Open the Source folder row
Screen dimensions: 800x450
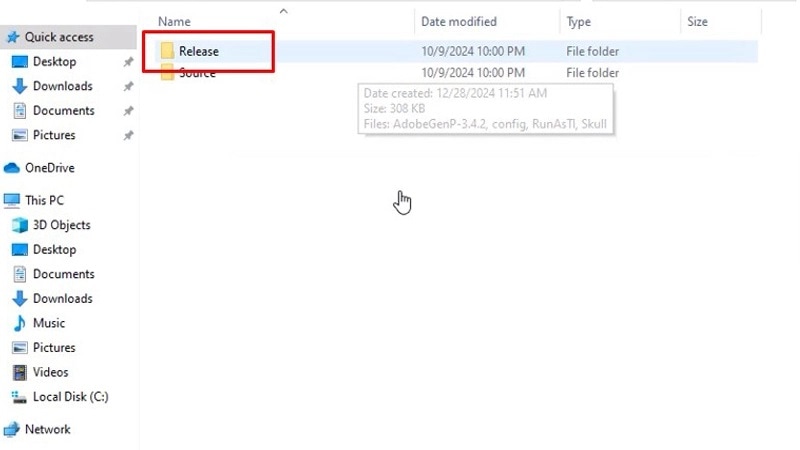(457, 73)
